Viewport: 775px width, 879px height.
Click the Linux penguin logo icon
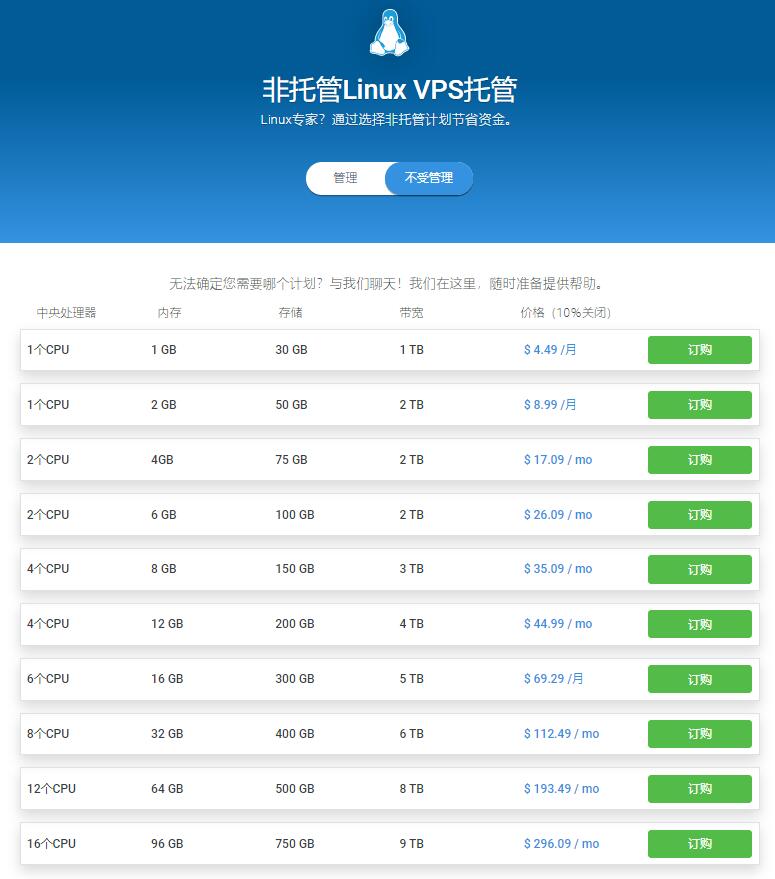tap(389, 32)
